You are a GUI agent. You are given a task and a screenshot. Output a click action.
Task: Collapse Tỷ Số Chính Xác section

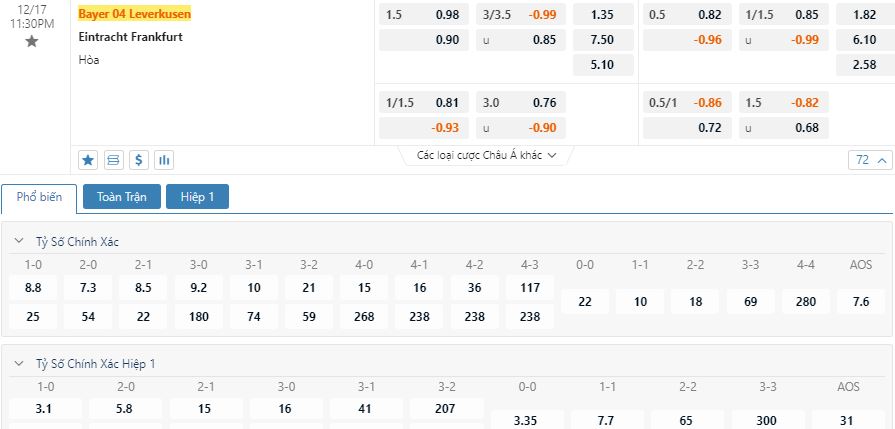point(19,241)
